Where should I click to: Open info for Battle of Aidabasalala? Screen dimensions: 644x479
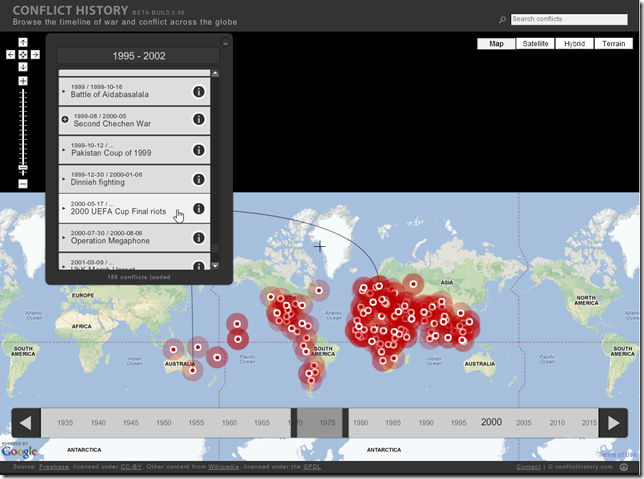(x=199, y=91)
